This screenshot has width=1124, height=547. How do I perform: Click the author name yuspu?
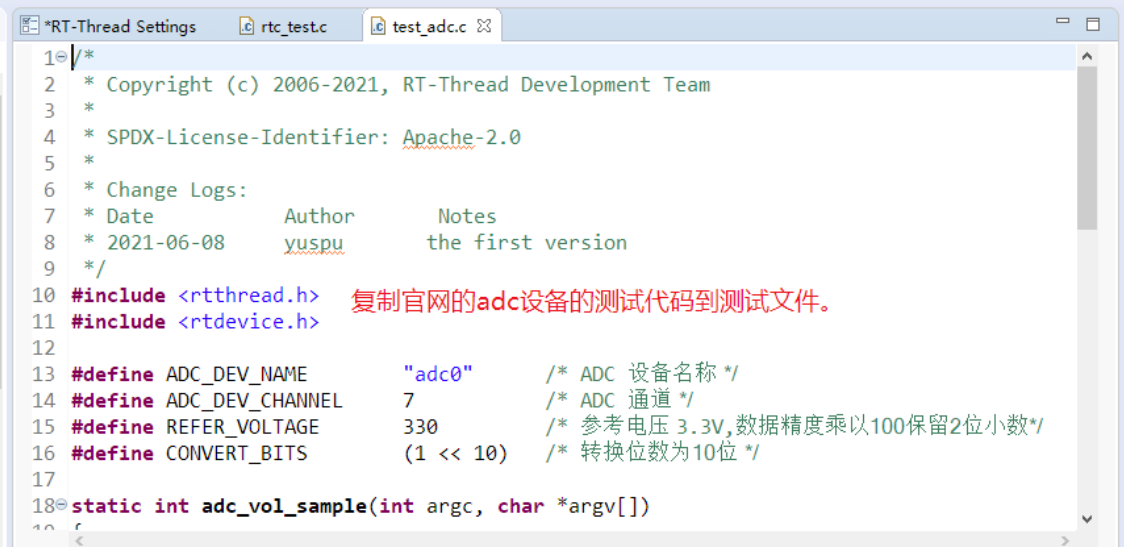(x=313, y=243)
